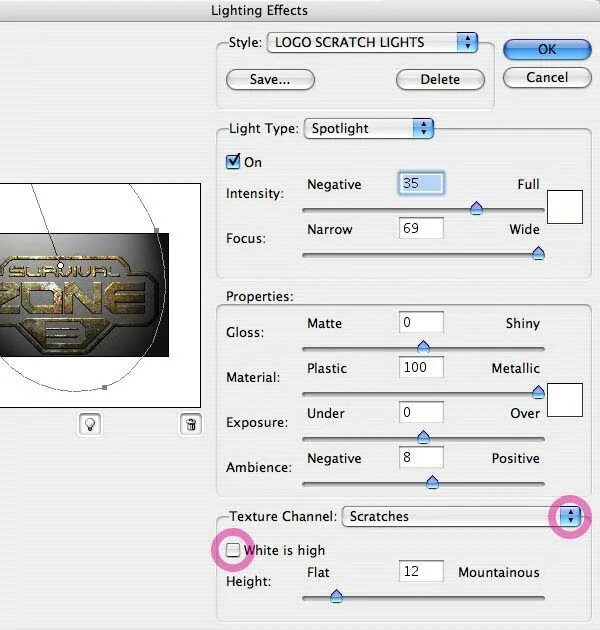Enable White is high checkbox
The width and height of the screenshot is (600, 630).
pyautogui.click(x=233, y=550)
